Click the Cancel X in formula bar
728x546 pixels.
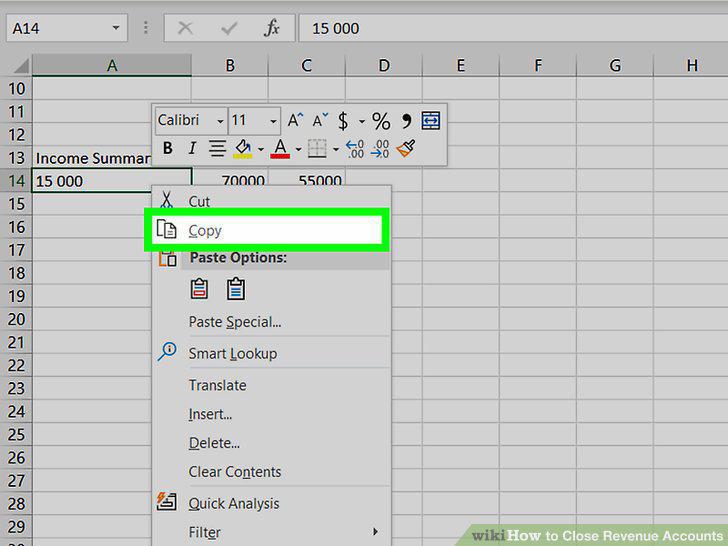pyautogui.click(x=185, y=28)
